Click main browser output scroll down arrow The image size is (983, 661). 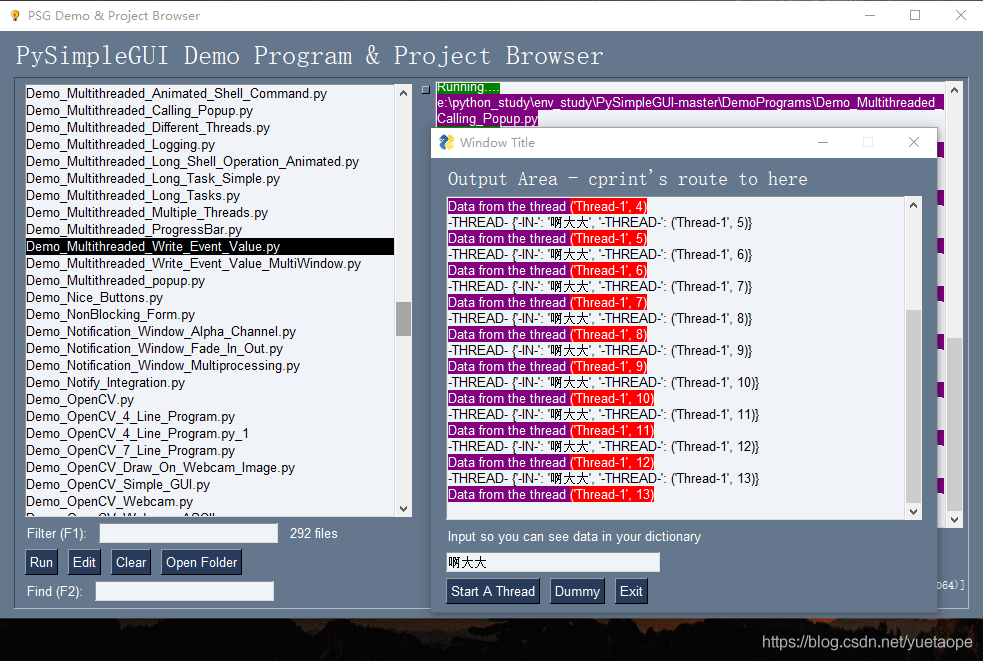pyautogui.click(x=954, y=519)
